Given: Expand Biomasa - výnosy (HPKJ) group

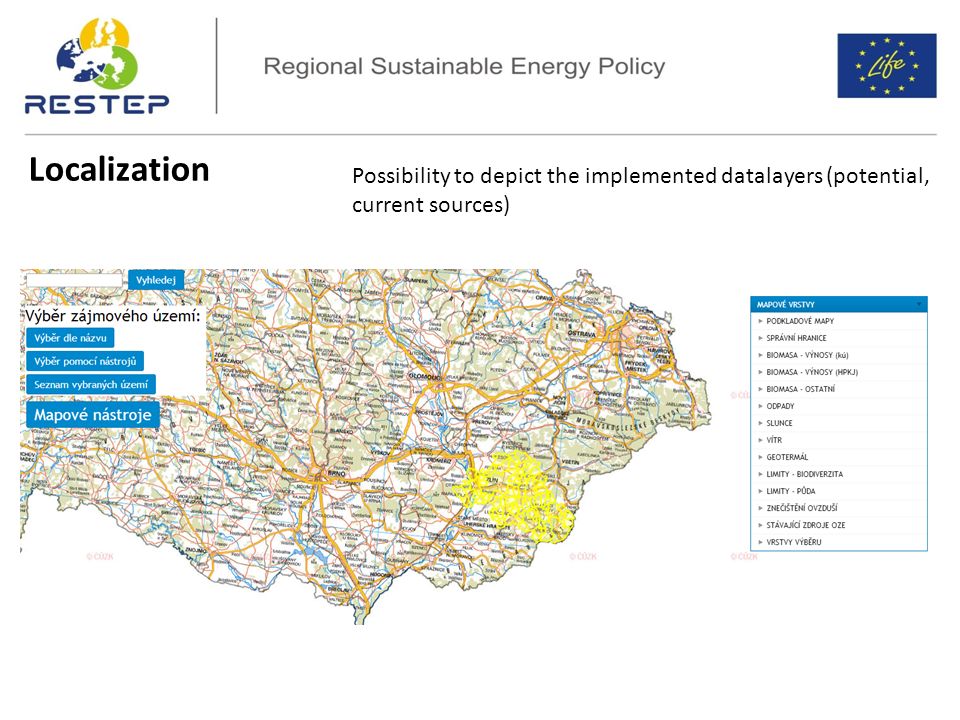Looking at the screenshot, I should [x=839, y=372].
